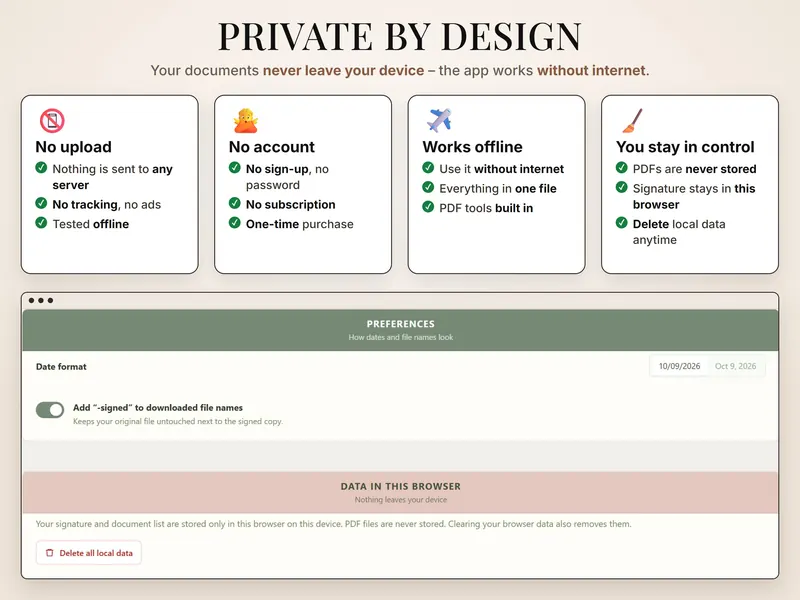Image resolution: width=800 pixels, height=600 pixels.
Task: Select the 10/09/2026 date format option
Action: pyautogui.click(x=679, y=366)
